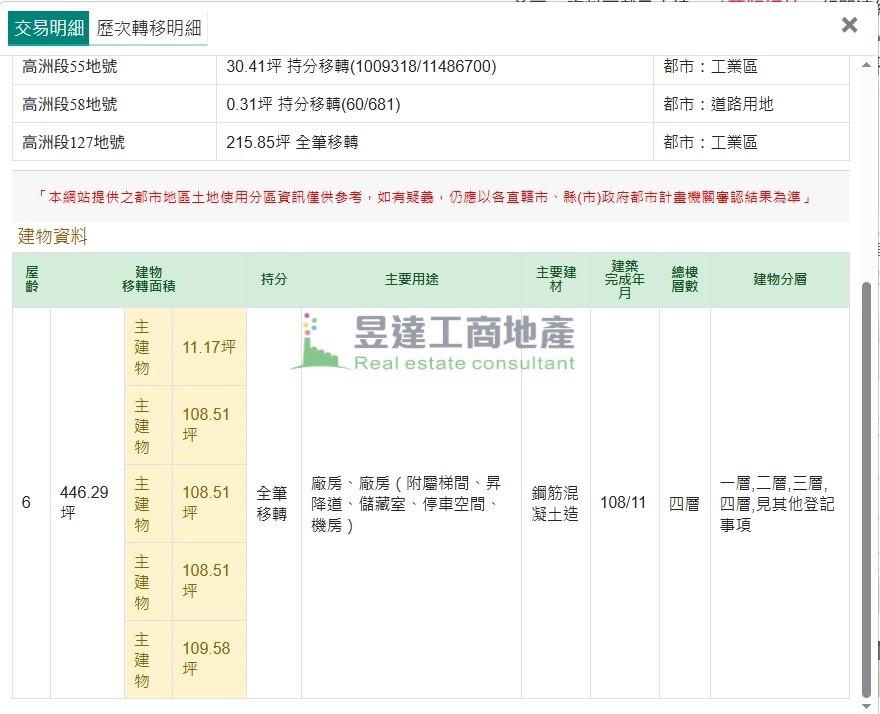
Task: Click the 建築完成年月 header cell
Action: (624, 279)
